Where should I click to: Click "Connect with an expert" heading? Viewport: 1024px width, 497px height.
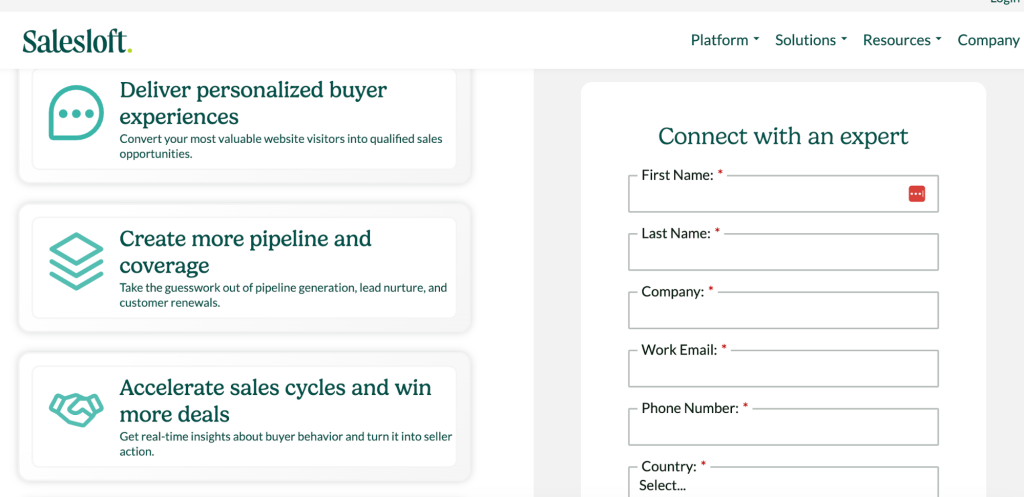tap(783, 136)
